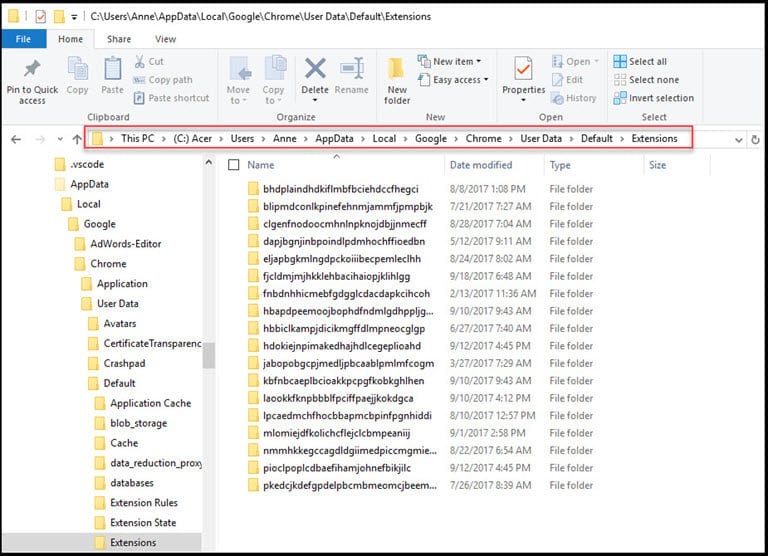The height and width of the screenshot is (556, 768).
Task: Toggle the select-all checkbox beside Name
Action: point(234,165)
